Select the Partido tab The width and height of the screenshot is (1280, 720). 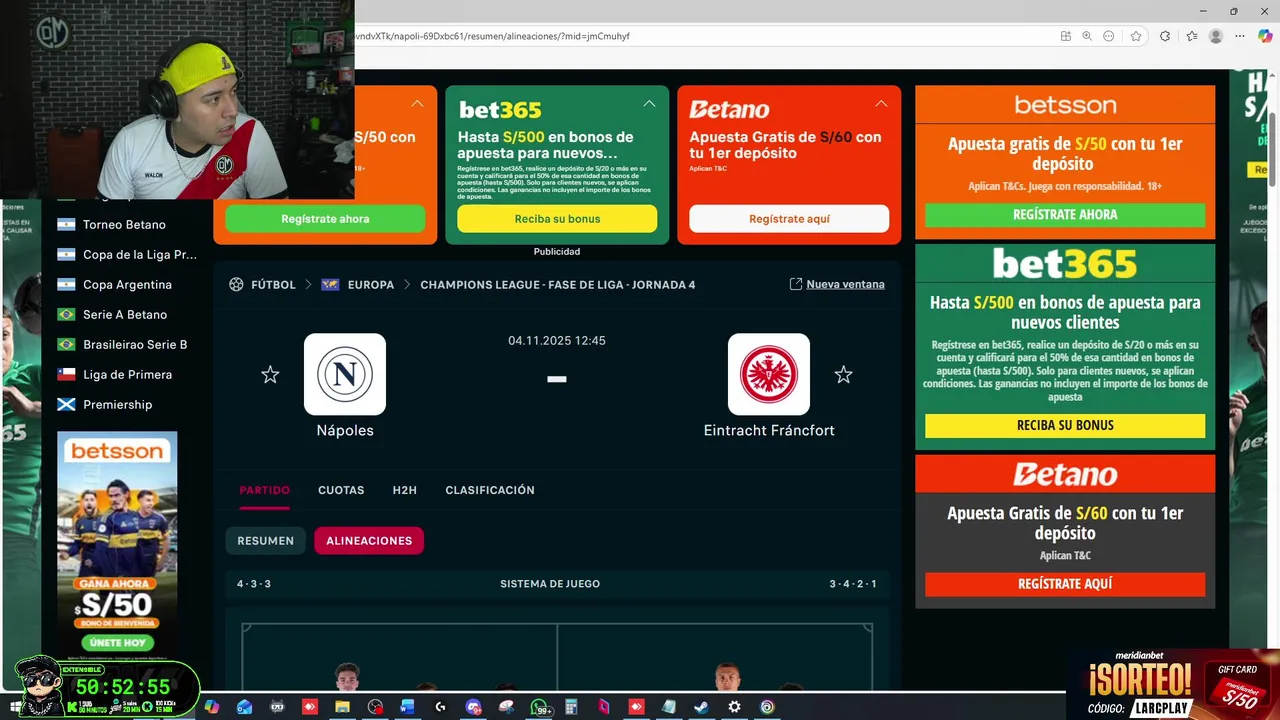[264, 490]
